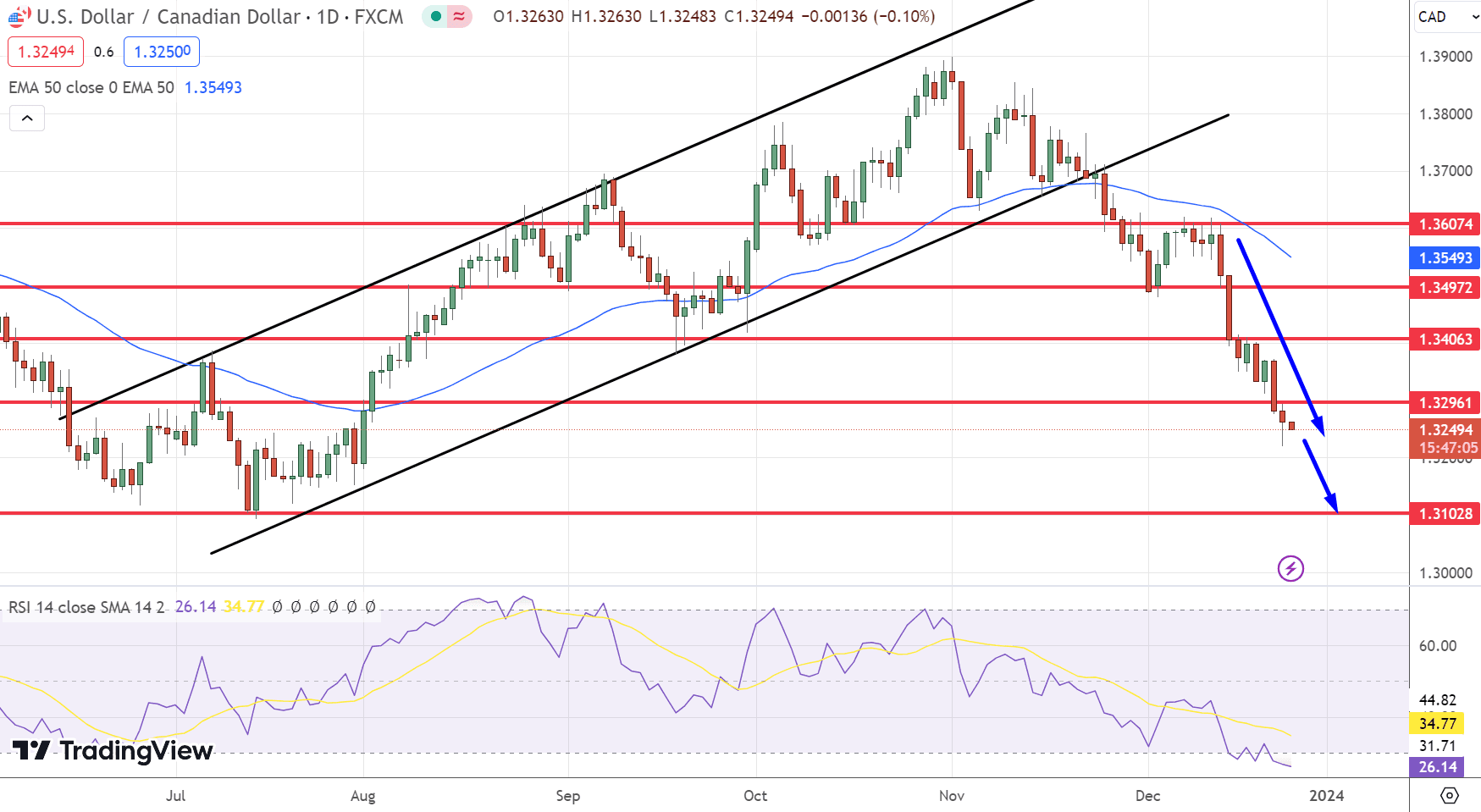Open chart settings gear in the bottom corner
The image size is (1481, 812).
coord(1450,795)
